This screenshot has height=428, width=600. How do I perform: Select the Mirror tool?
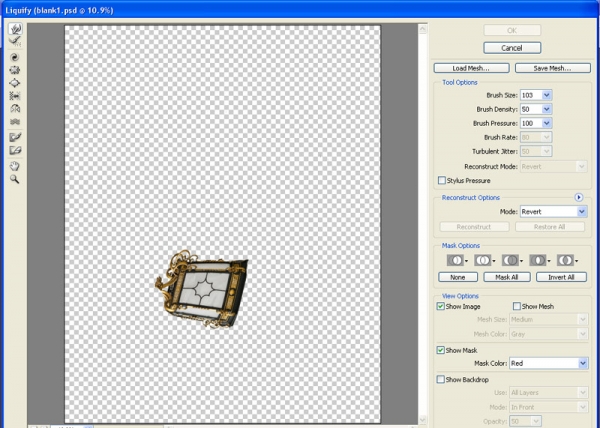click(x=15, y=109)
